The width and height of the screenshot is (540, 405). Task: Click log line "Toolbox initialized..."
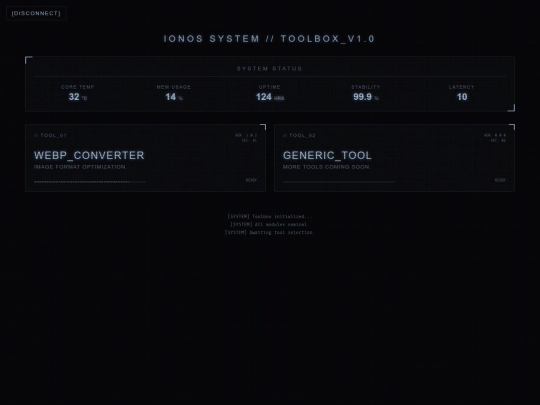tap(270, 216)
